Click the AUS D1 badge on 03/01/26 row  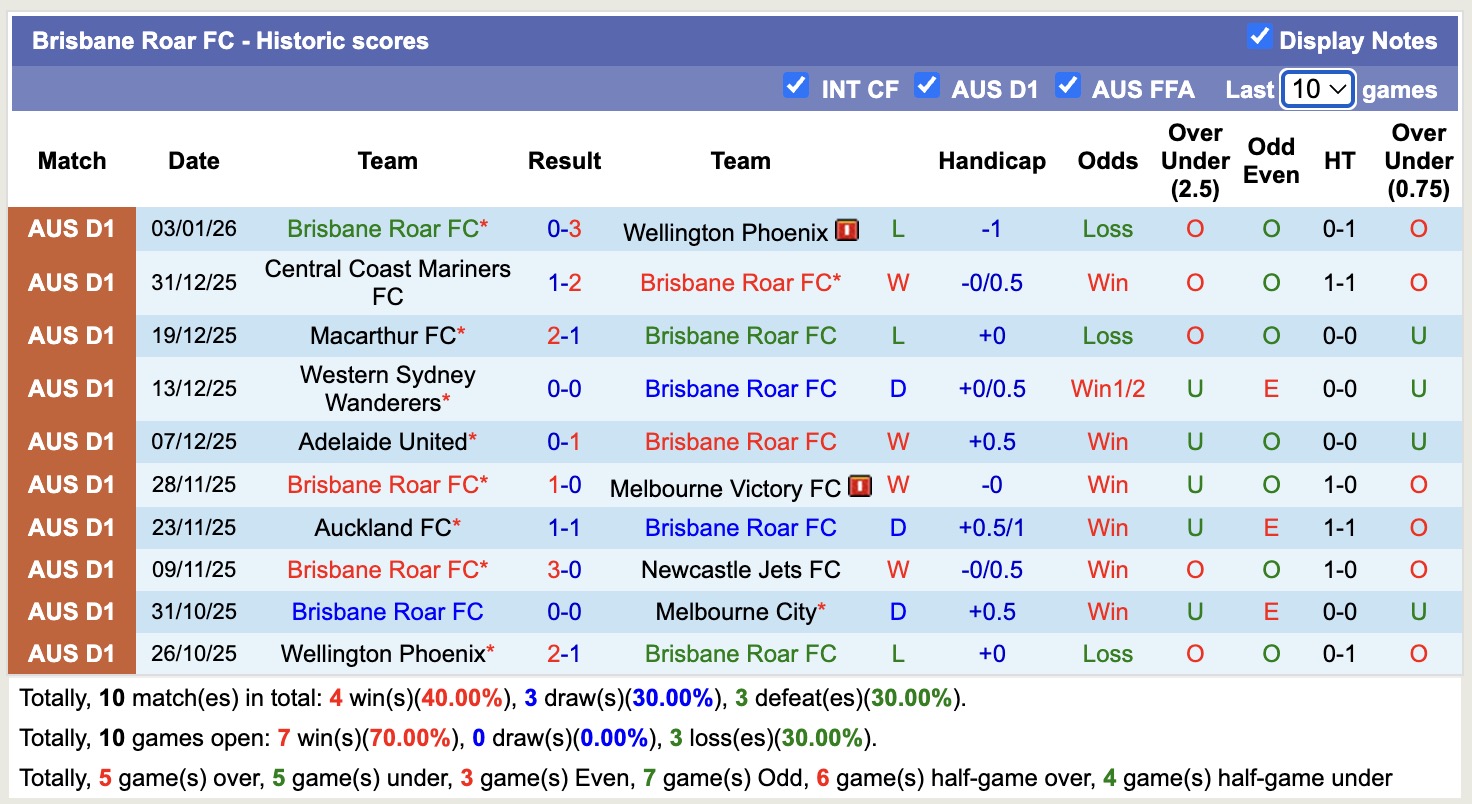[x=71, y=229]
